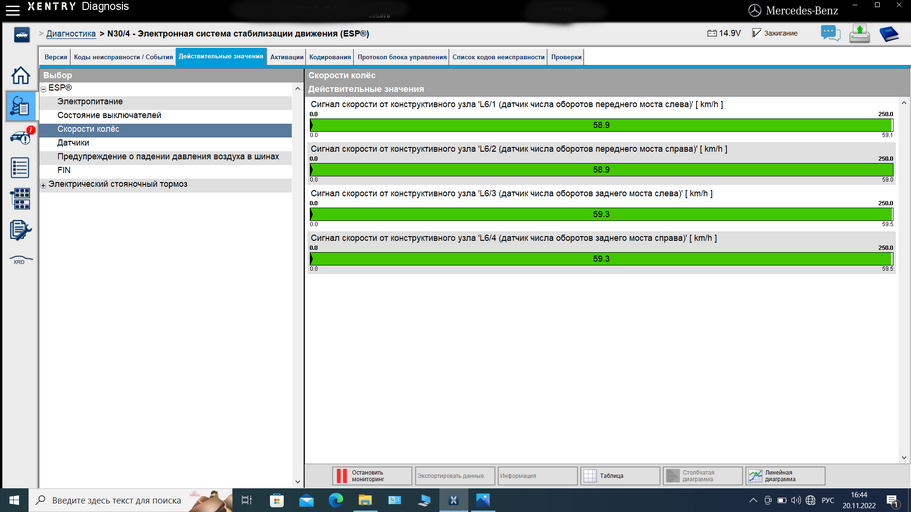Click the L6/2 front right speed bar
Screen dimensions: 911x512
click(x=601, y=170)
